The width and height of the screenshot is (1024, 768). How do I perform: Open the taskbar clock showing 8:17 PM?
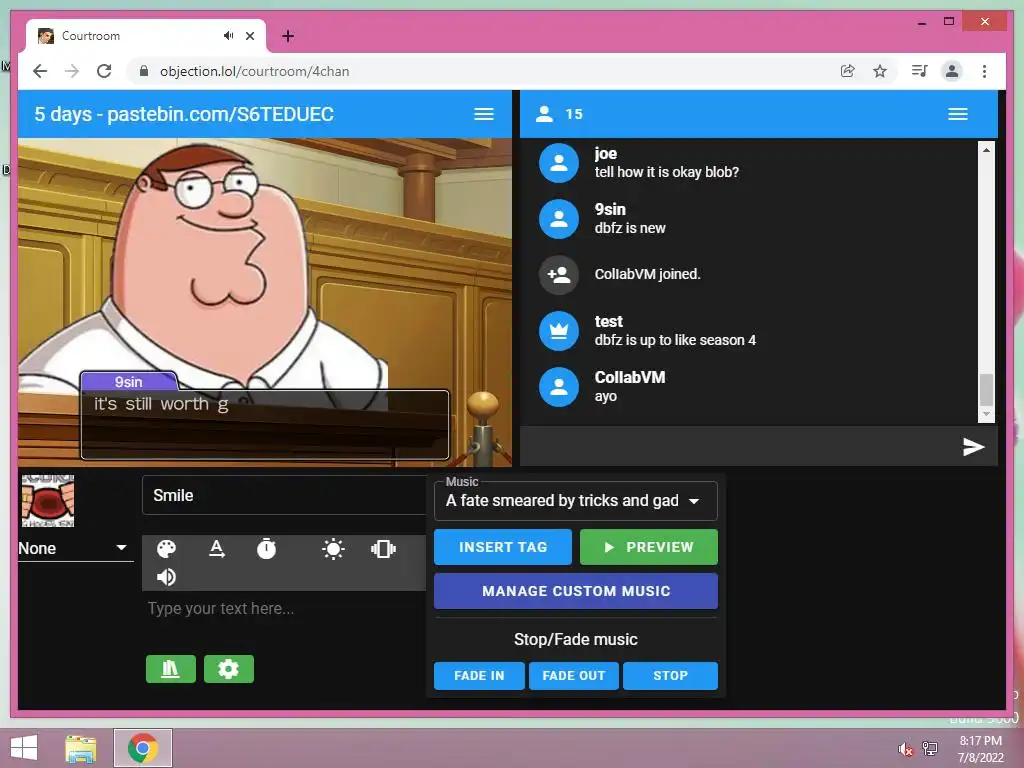pos(980,749)
